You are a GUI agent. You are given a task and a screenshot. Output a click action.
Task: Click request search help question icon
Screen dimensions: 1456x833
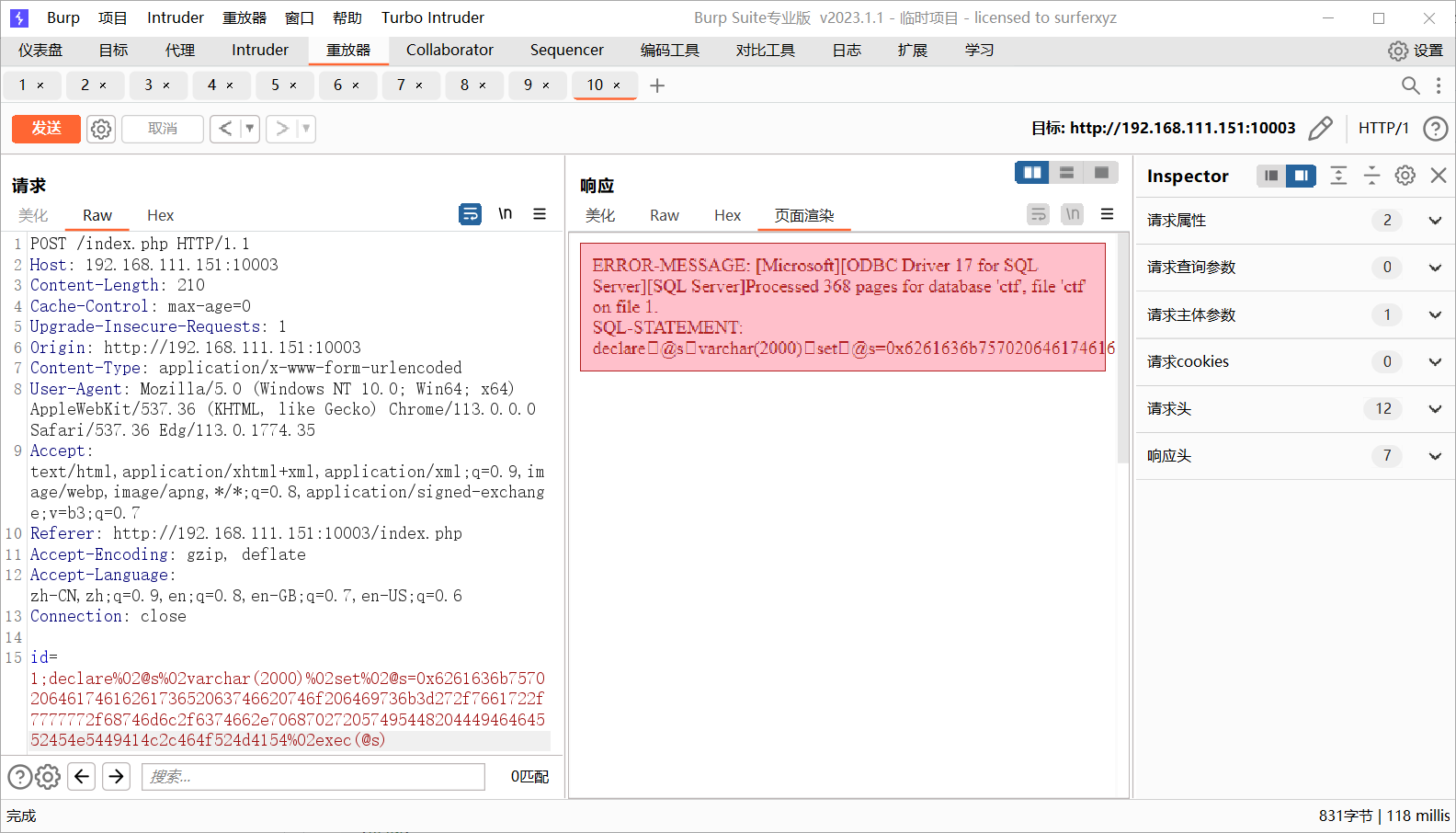[x=20, y=777]
